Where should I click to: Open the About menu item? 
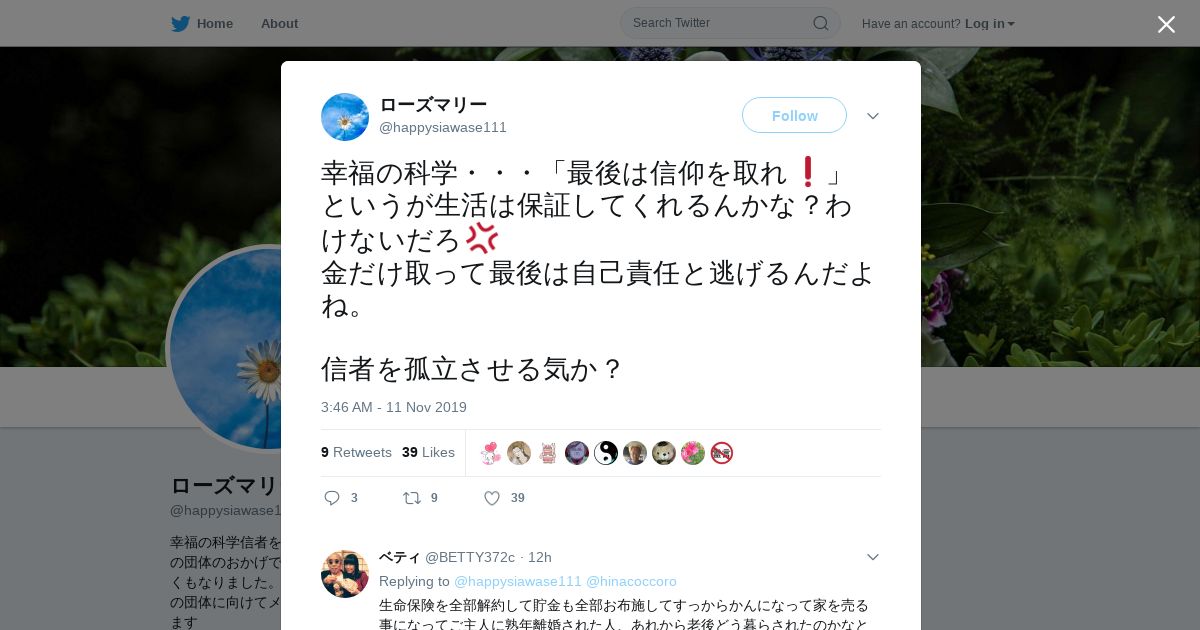coord(279,24)
